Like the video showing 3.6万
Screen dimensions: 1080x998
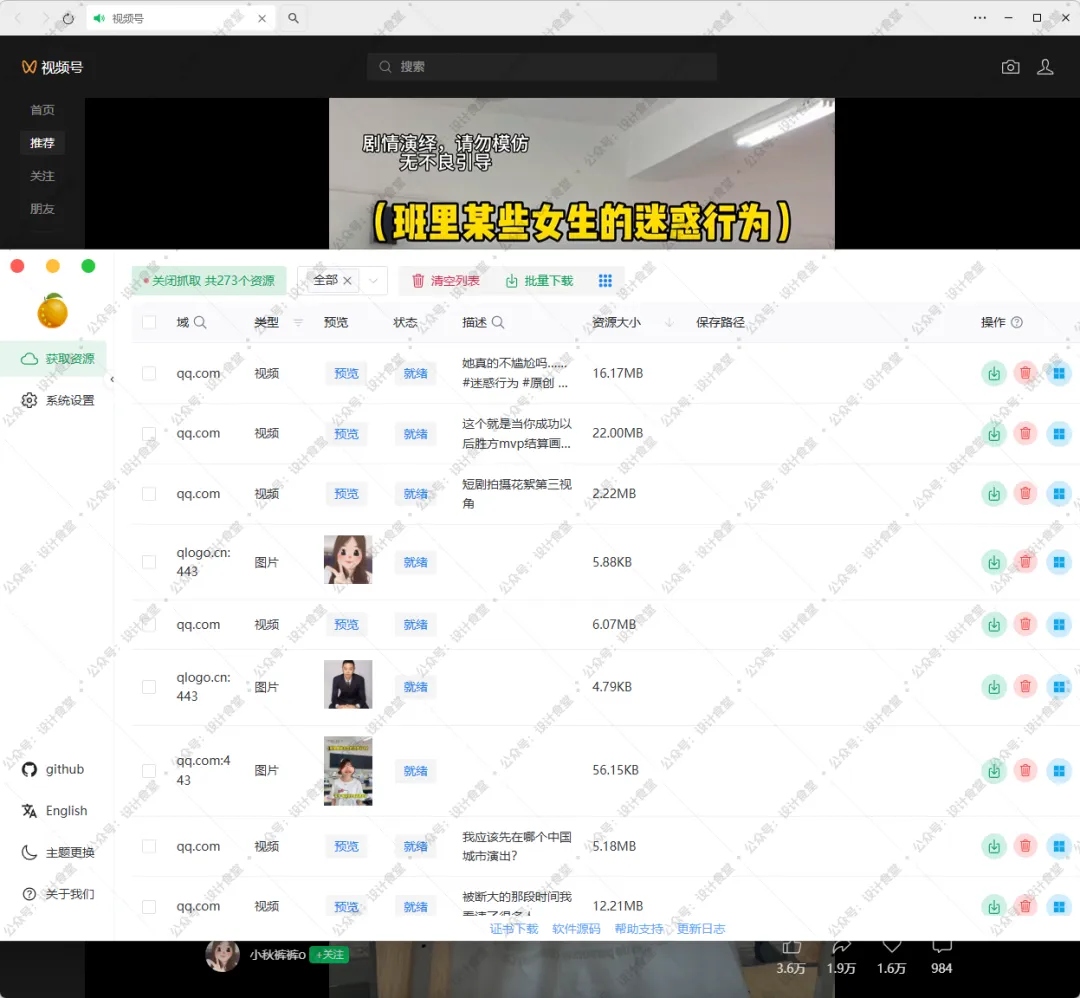791,949
